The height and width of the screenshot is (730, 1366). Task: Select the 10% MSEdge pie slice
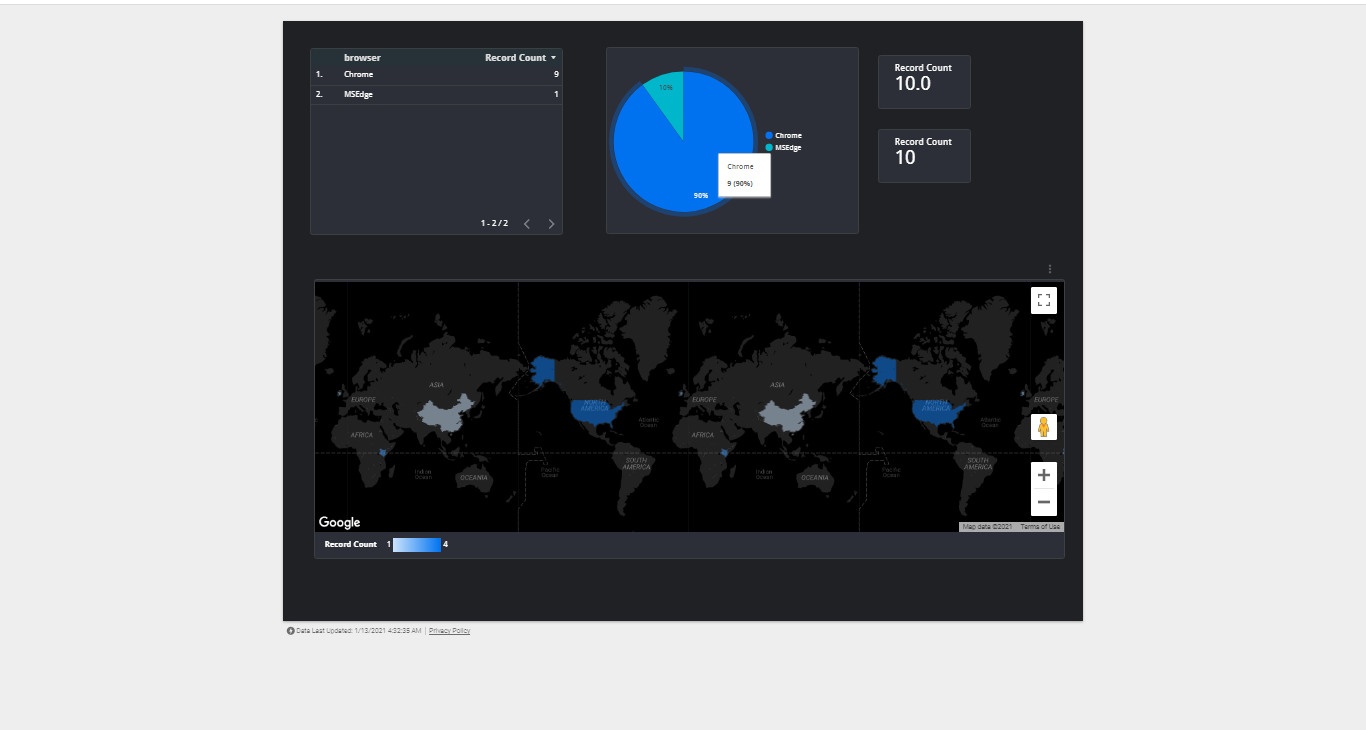[x=667, y=90]
